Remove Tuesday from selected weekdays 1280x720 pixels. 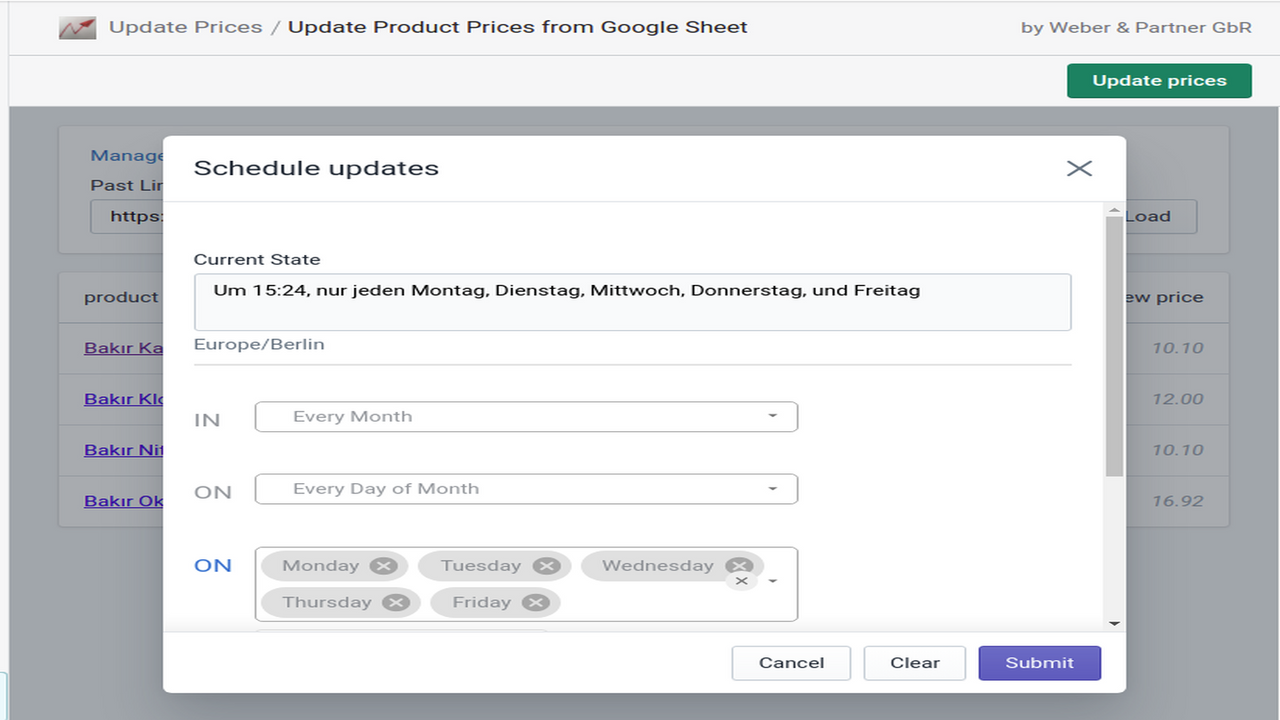pyautogui.click(x=547, y=565)
